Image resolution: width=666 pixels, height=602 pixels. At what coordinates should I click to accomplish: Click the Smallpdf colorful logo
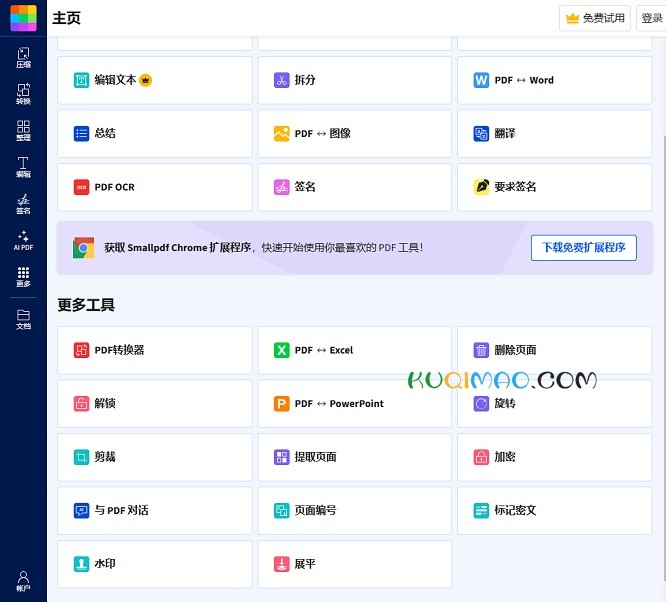(23, 18)
